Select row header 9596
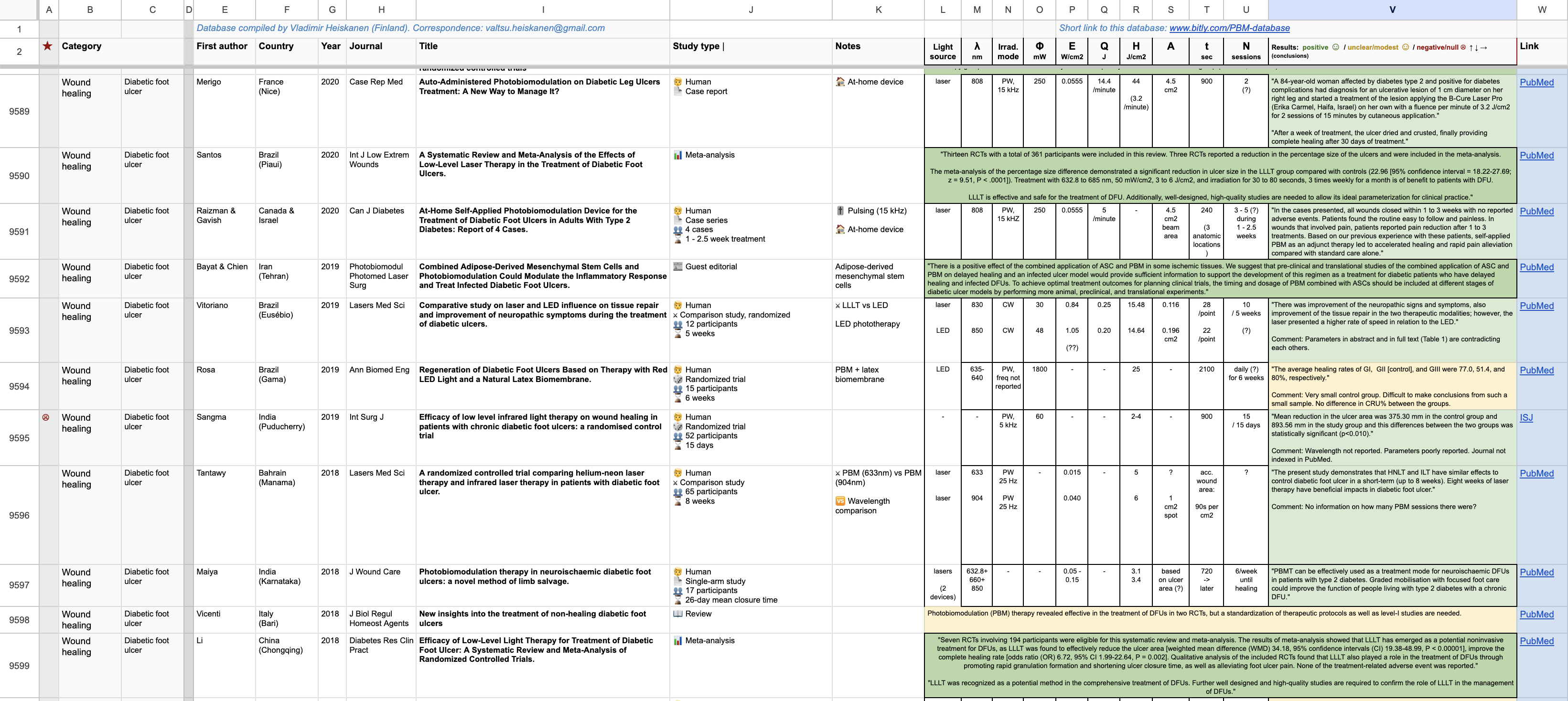The height and width of the screenshot is (701, 1568). tap(19, 515)
